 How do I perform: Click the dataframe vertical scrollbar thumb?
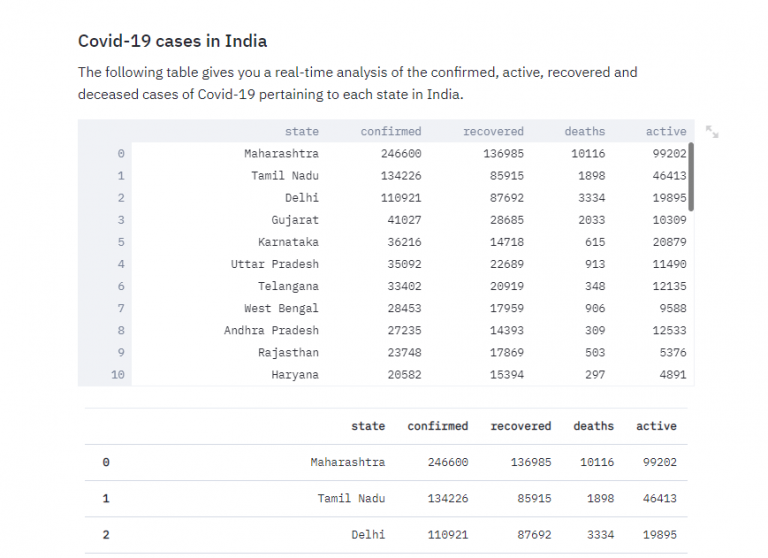click(x=691, y=177)
